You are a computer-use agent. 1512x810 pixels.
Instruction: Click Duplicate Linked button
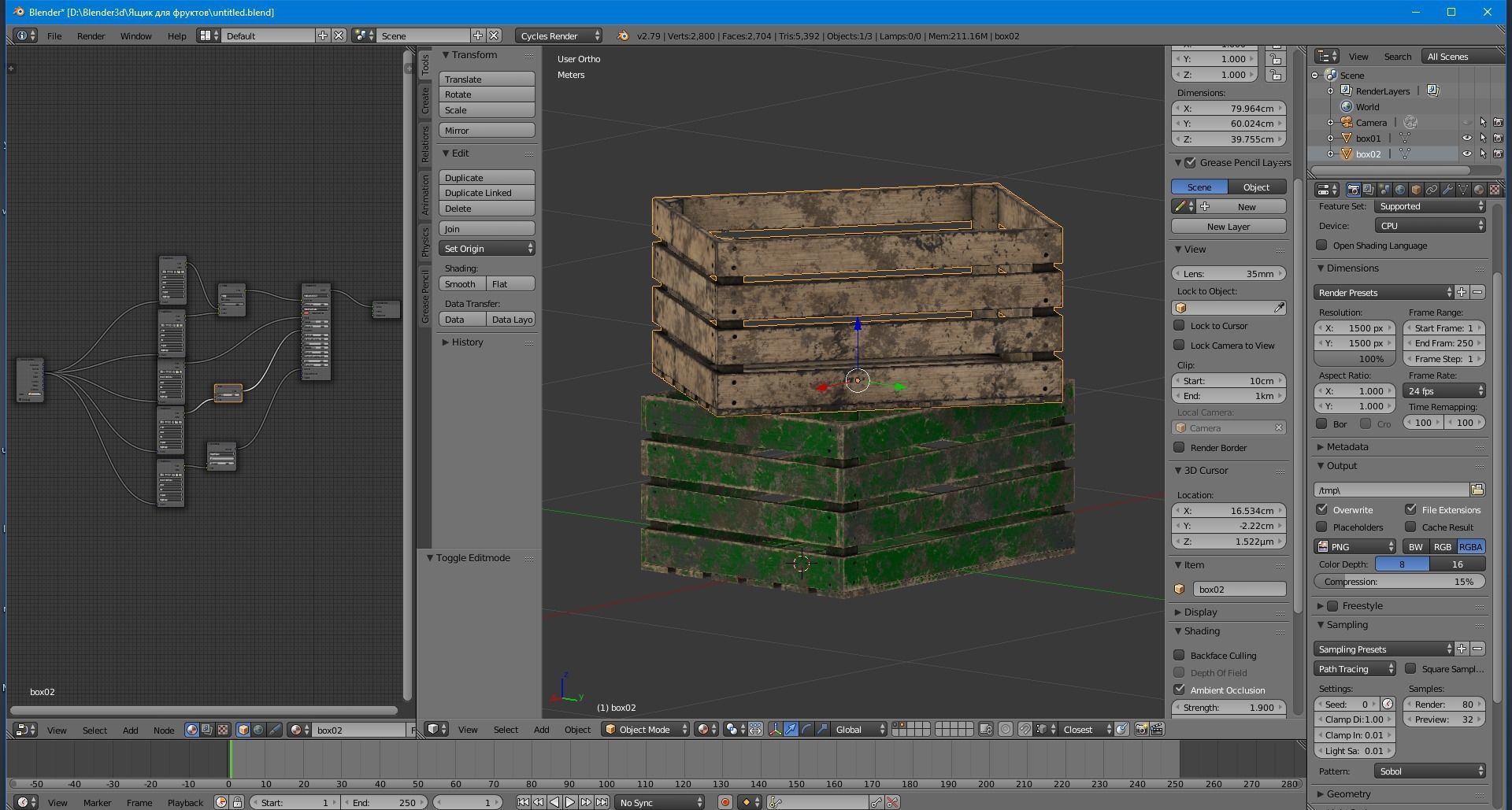click(487, 193)
